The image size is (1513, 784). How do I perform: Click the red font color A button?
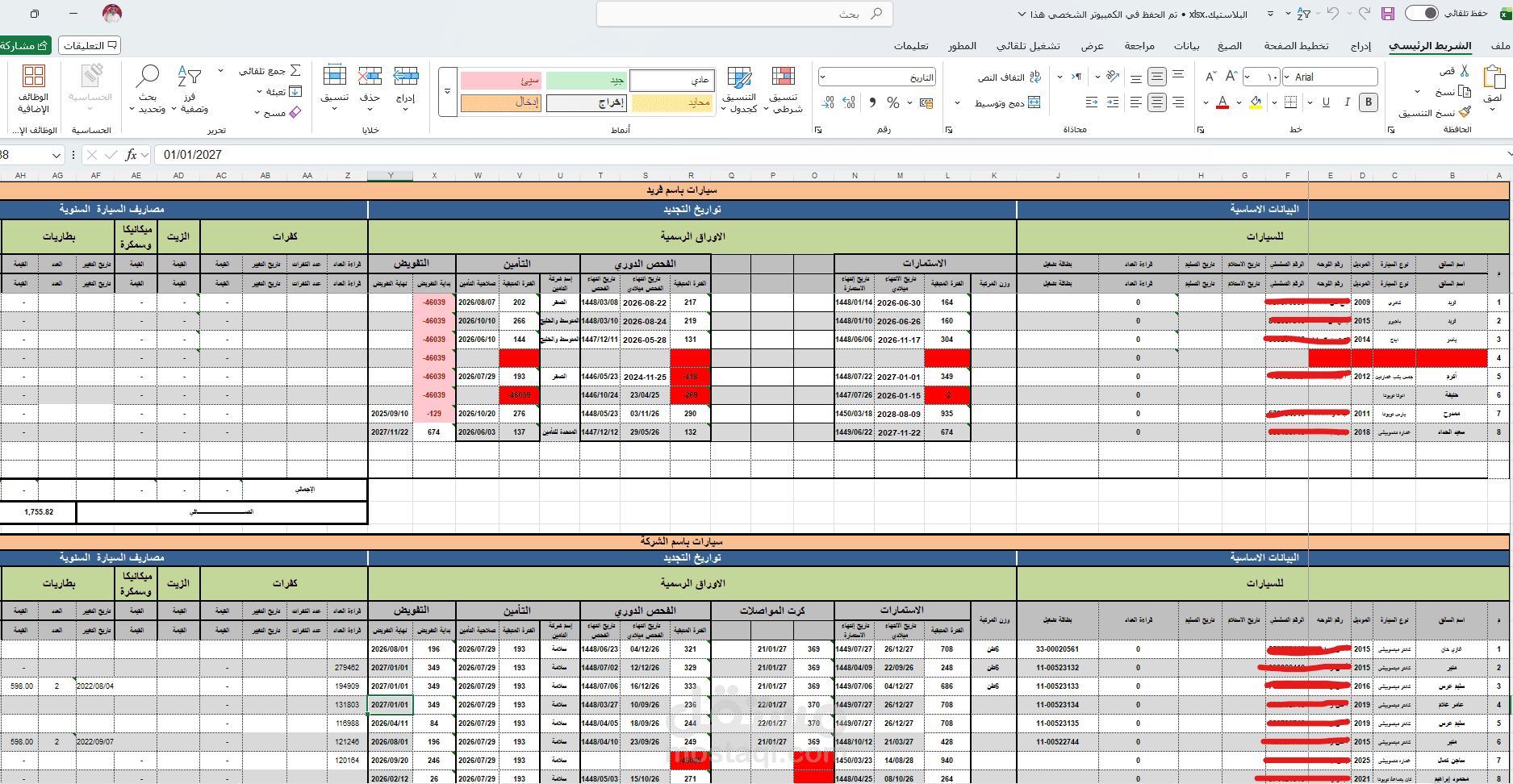click(1223, 102)
